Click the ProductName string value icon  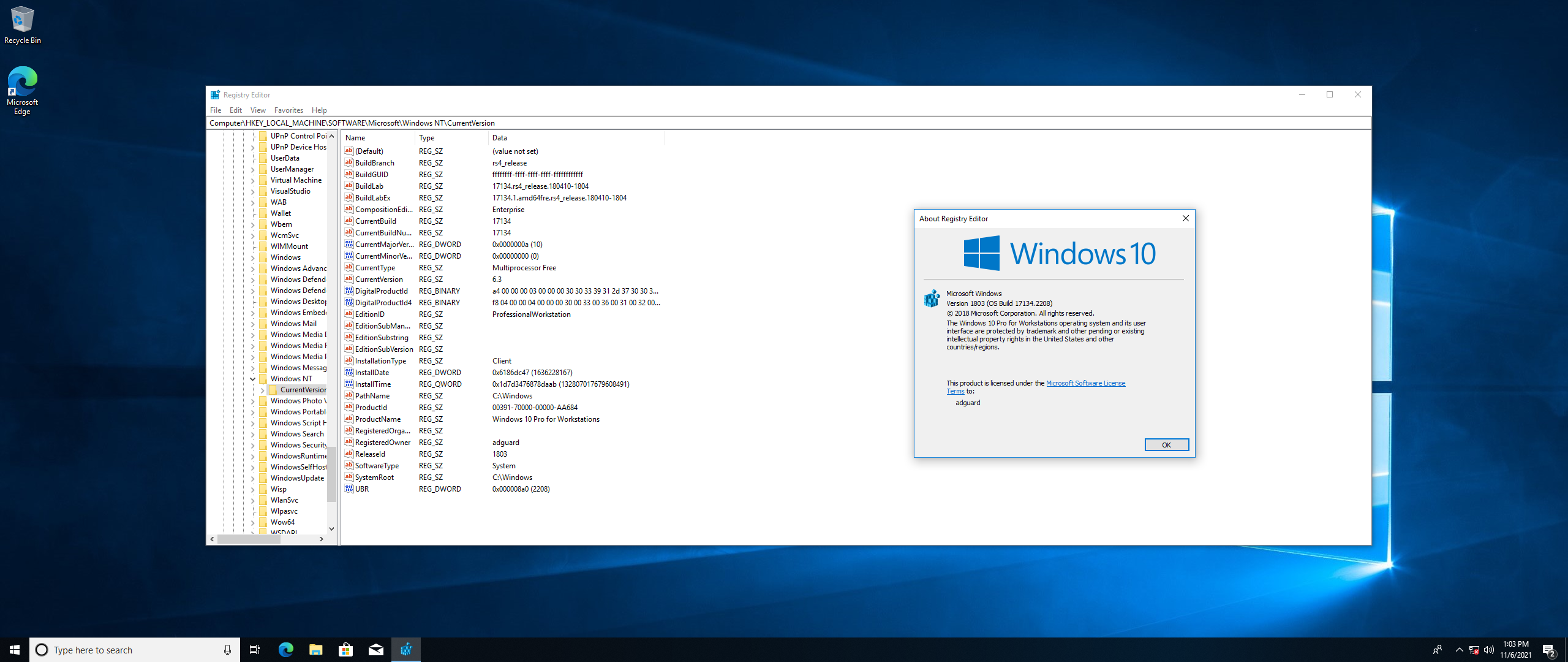tap(349, 419)
